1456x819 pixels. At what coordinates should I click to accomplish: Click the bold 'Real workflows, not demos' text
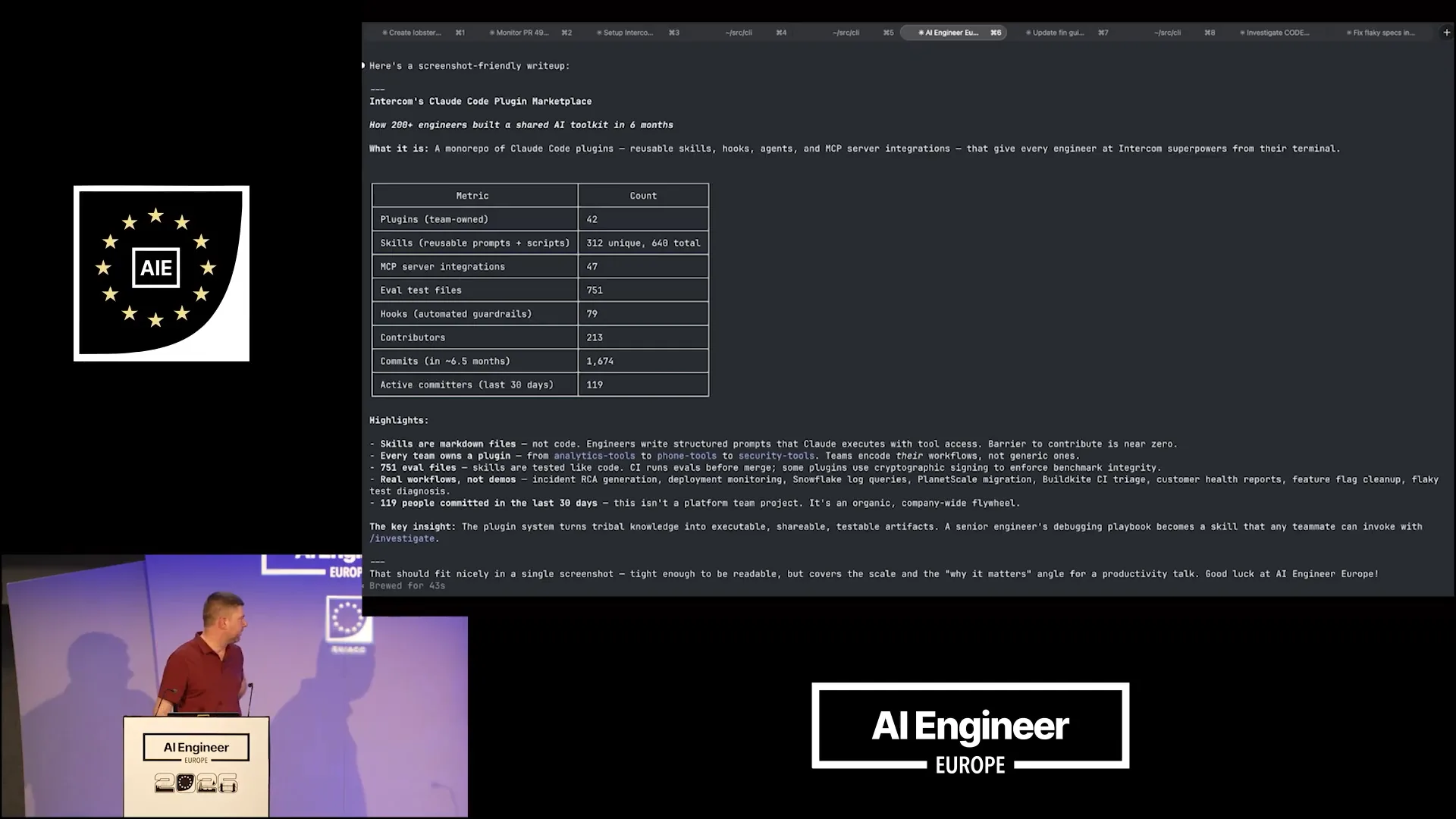coord(447,479)
